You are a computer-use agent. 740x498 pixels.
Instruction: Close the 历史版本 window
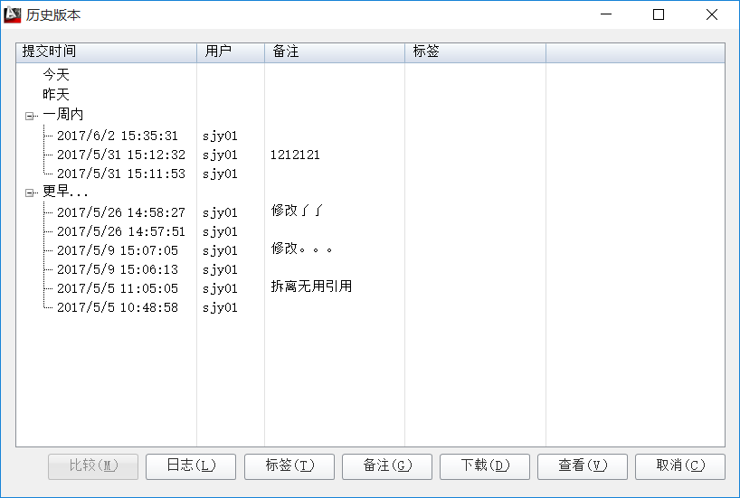(712, 15)
